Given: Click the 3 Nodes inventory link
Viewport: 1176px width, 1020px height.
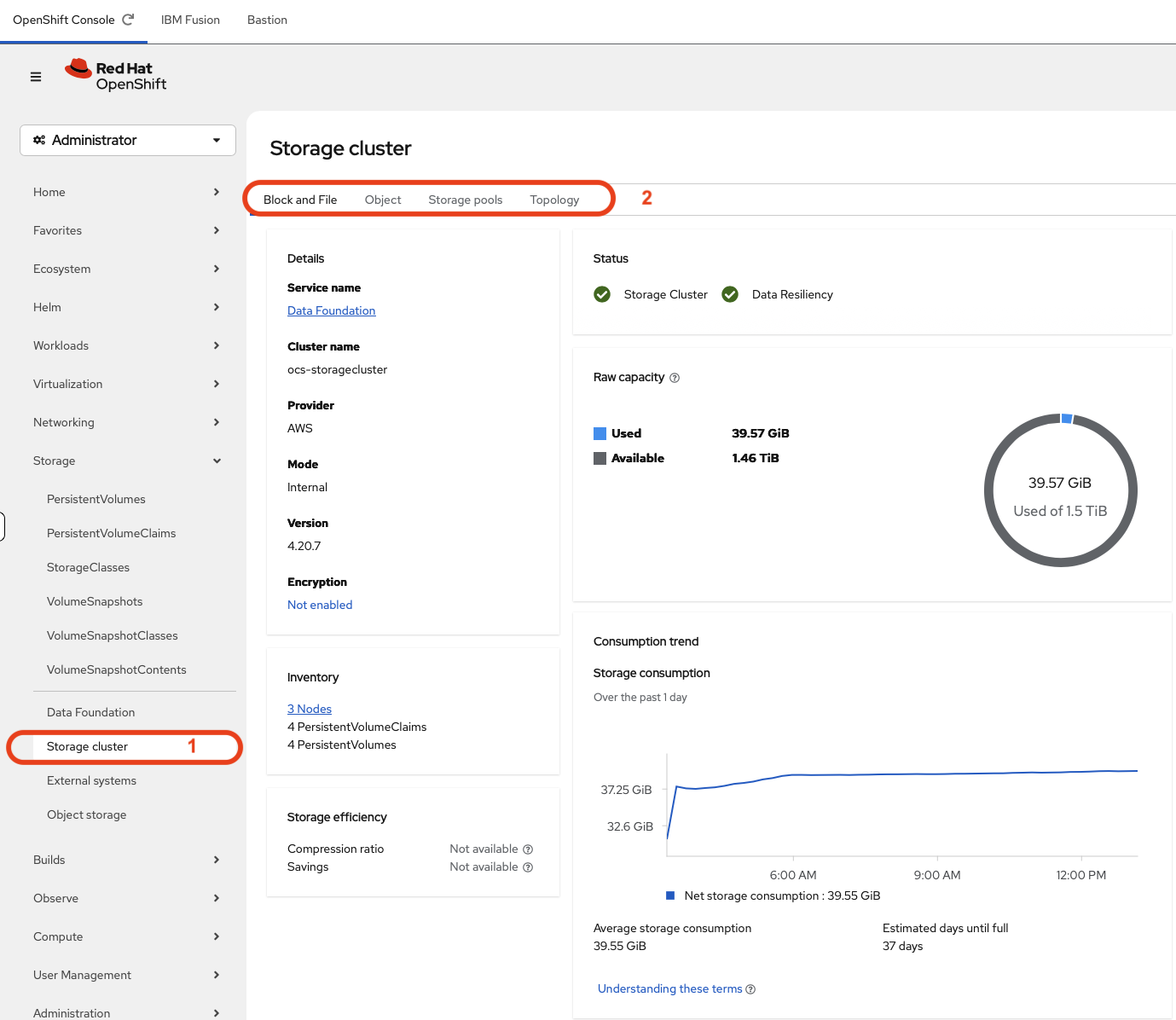Looking at the screenshot, I should coord(309,709).
